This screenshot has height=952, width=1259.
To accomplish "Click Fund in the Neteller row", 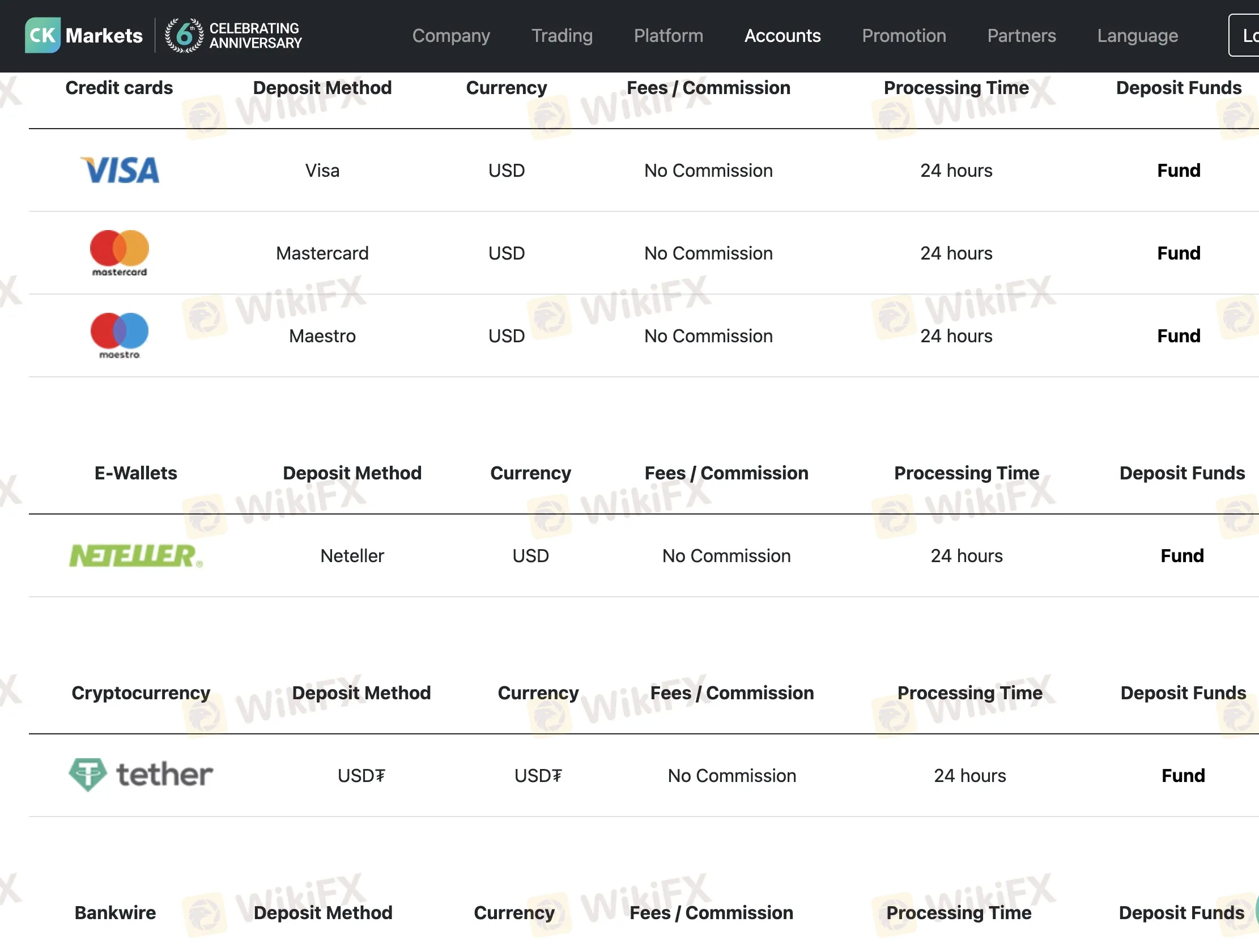I will click(1181, 556).
